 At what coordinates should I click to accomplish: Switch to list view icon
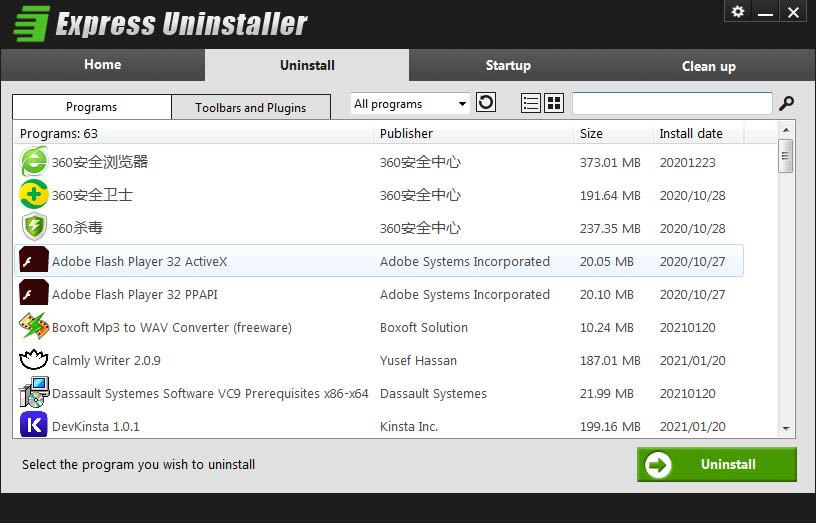pos(530,103)
